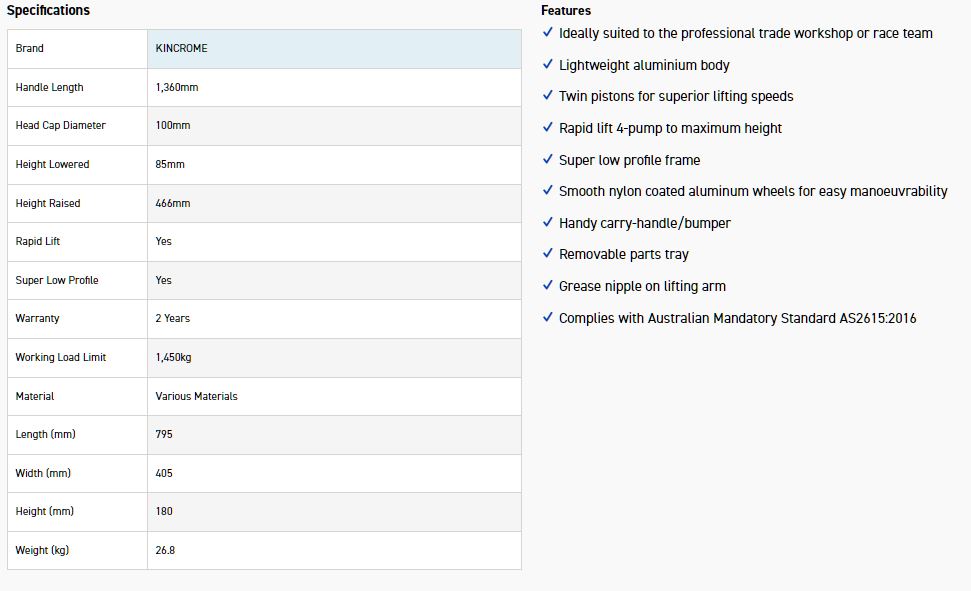971x591 pixels.
Task: Select the 1,450kg load limit value
Action: tap(174, 357)
